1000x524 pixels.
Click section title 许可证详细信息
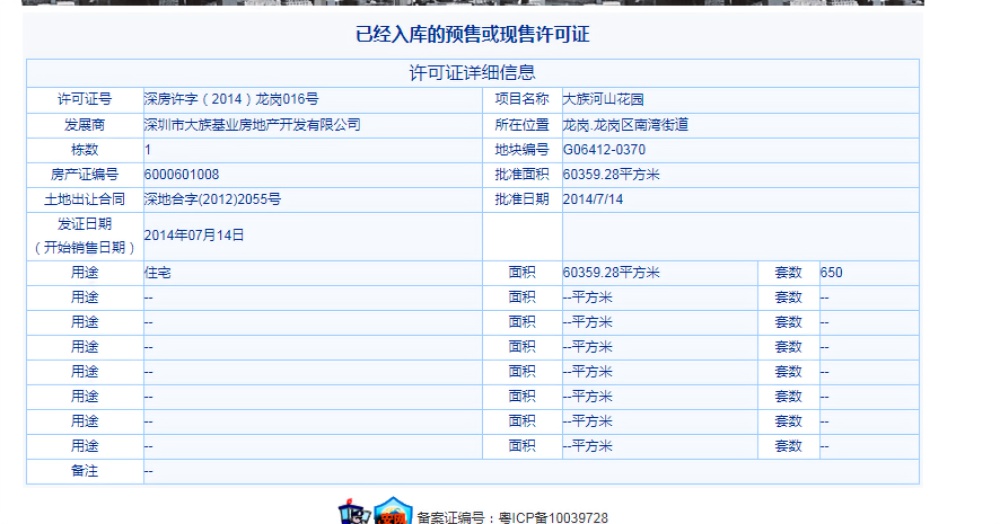click(473, 73)
